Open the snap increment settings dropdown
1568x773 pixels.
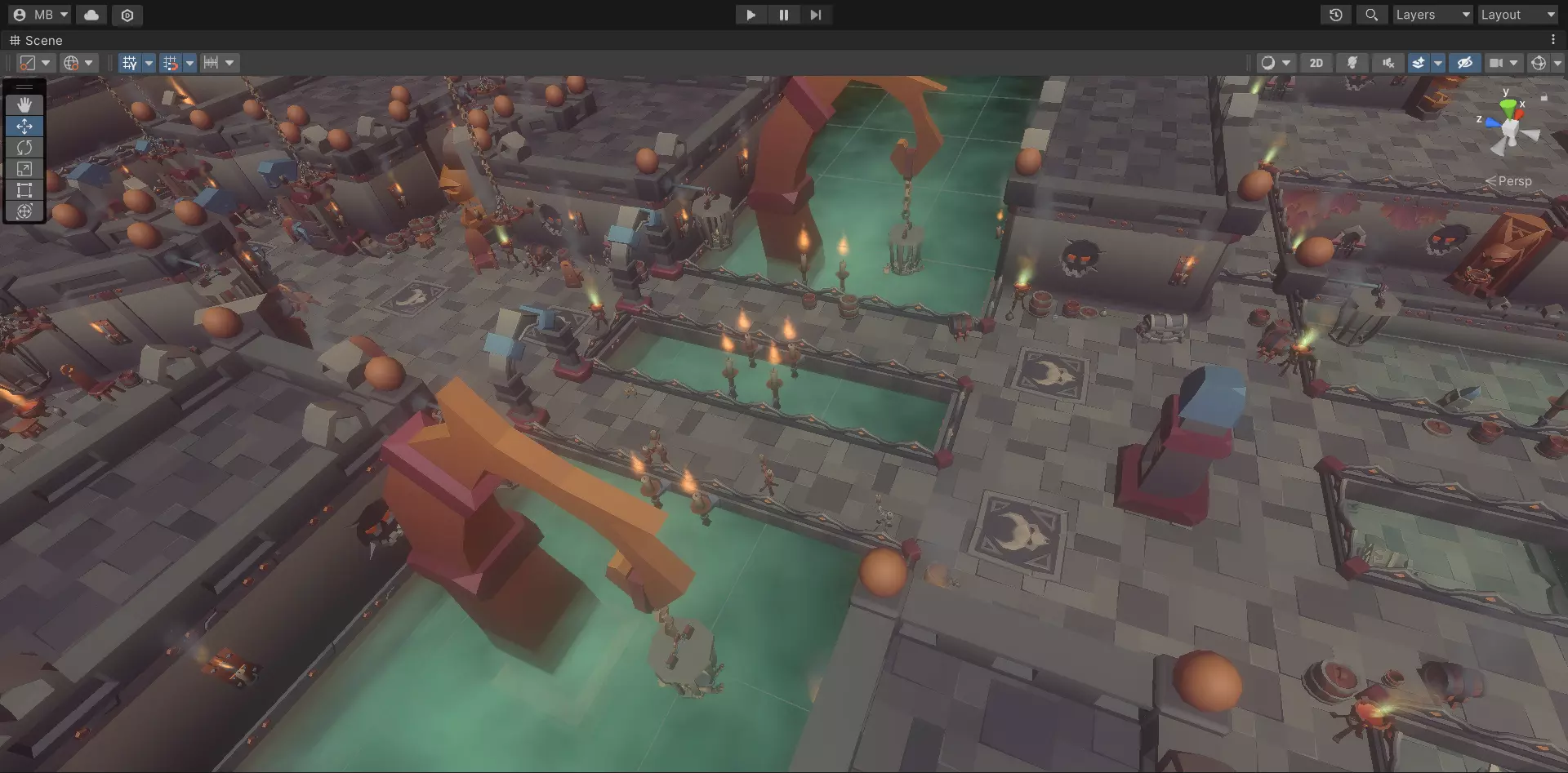pyautogui.click(x=219, y=63)
